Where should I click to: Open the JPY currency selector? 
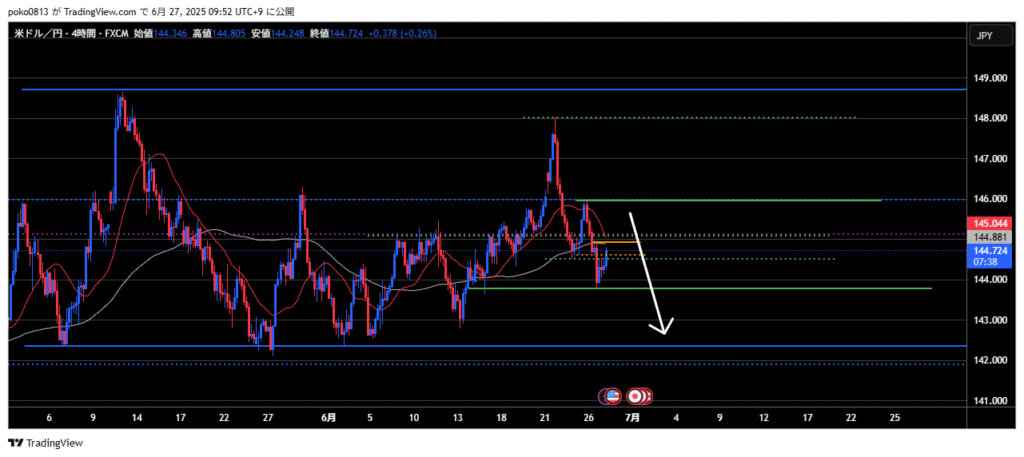pos(983,36)
